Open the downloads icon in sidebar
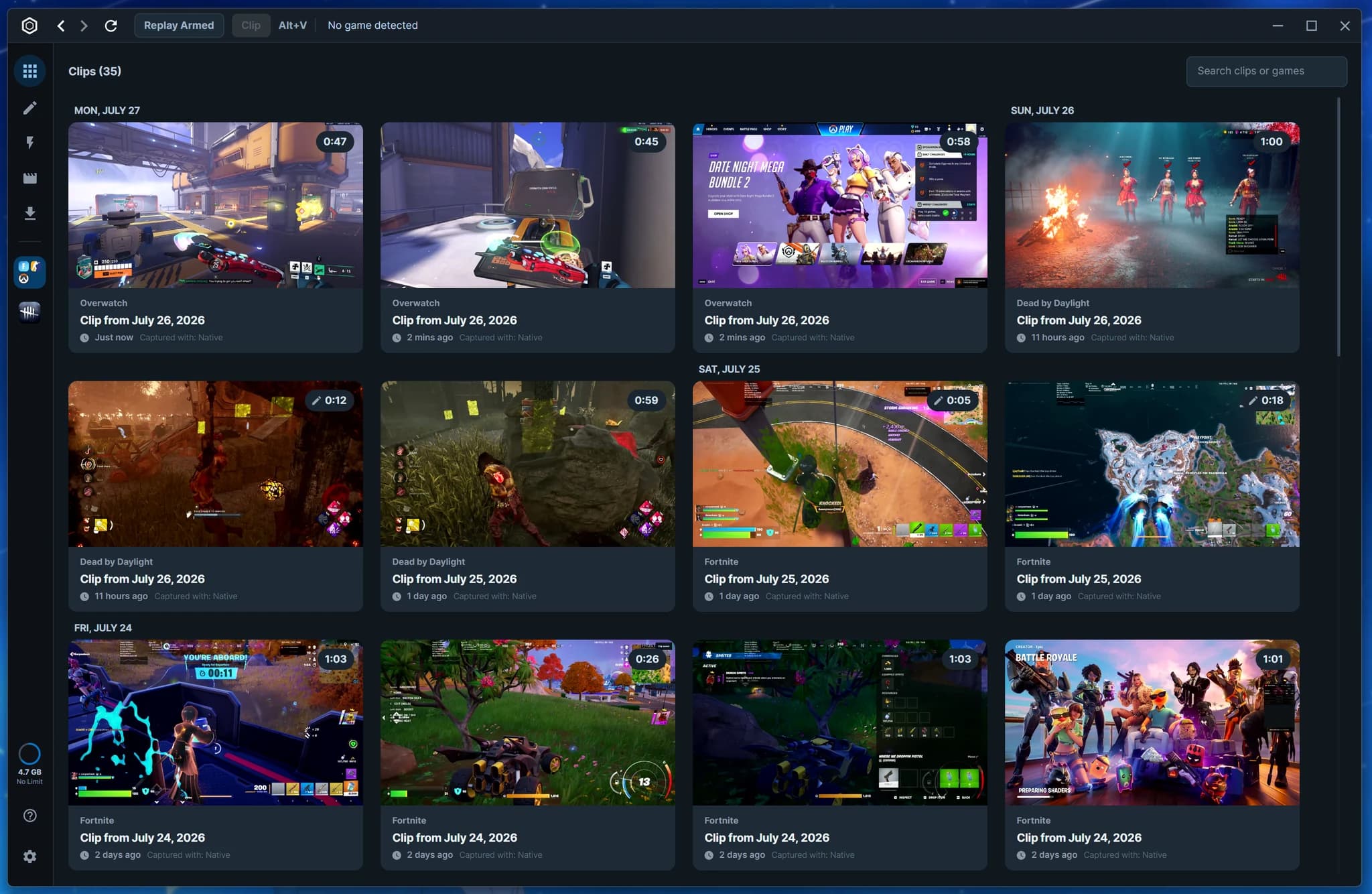This screenshot has width=1372, height=894. tap(29, 213)
